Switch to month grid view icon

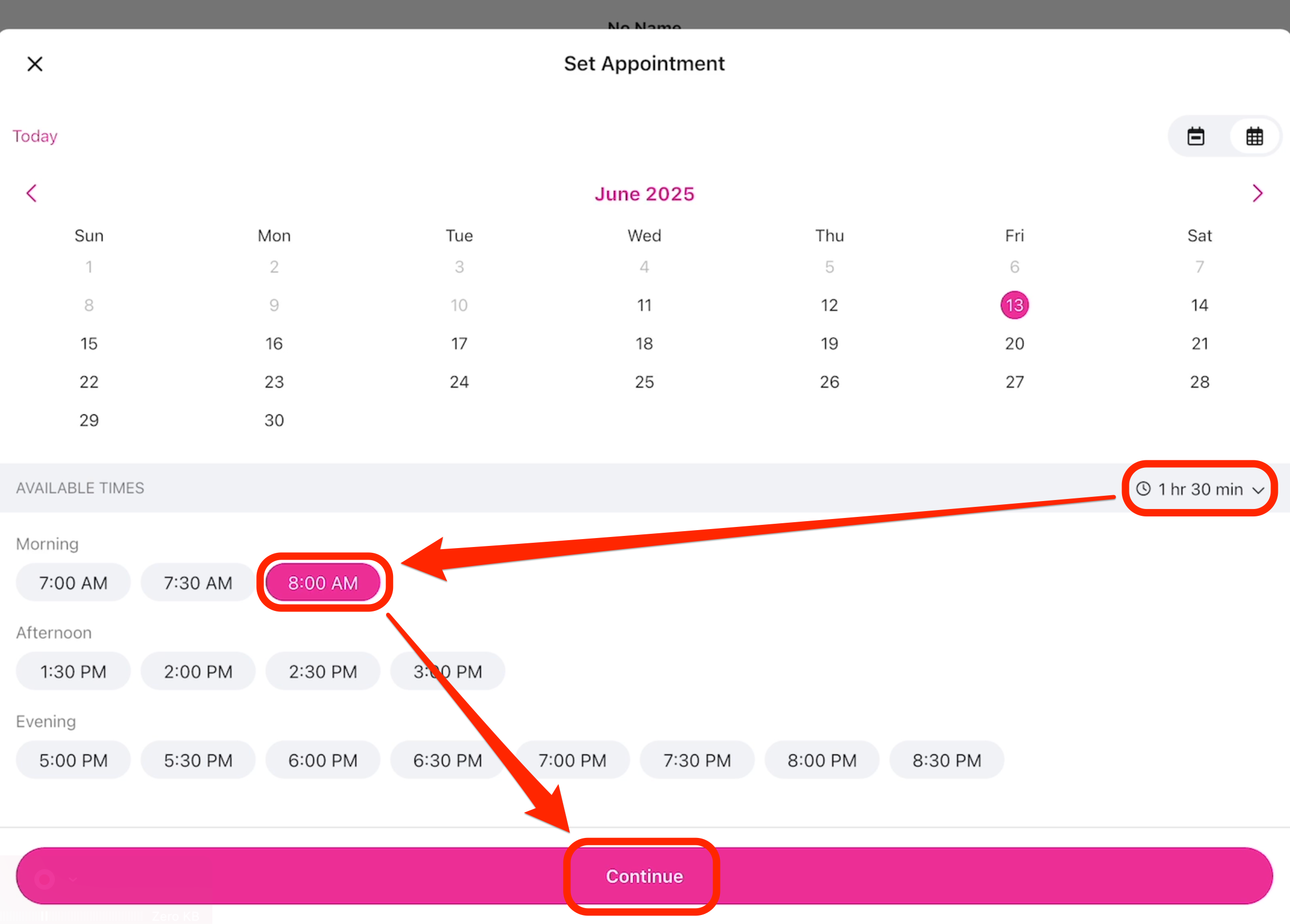(x=1254, y=136)
